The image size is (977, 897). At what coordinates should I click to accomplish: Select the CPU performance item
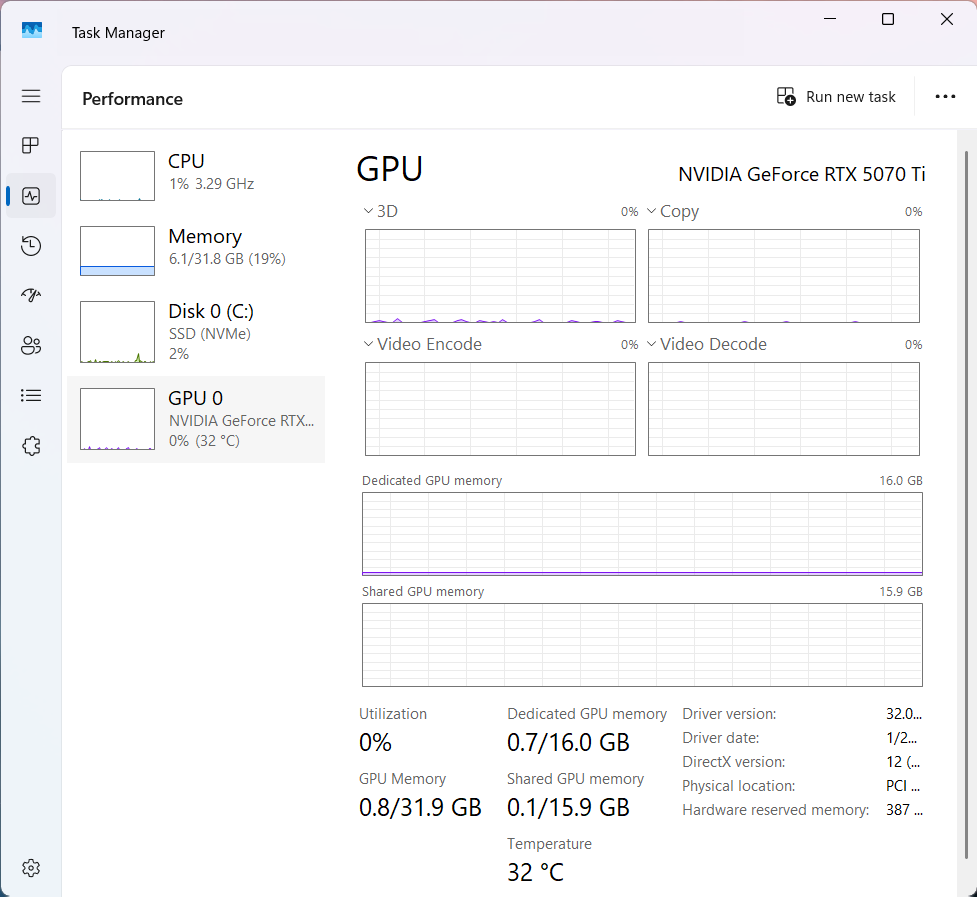click(196, 176)
